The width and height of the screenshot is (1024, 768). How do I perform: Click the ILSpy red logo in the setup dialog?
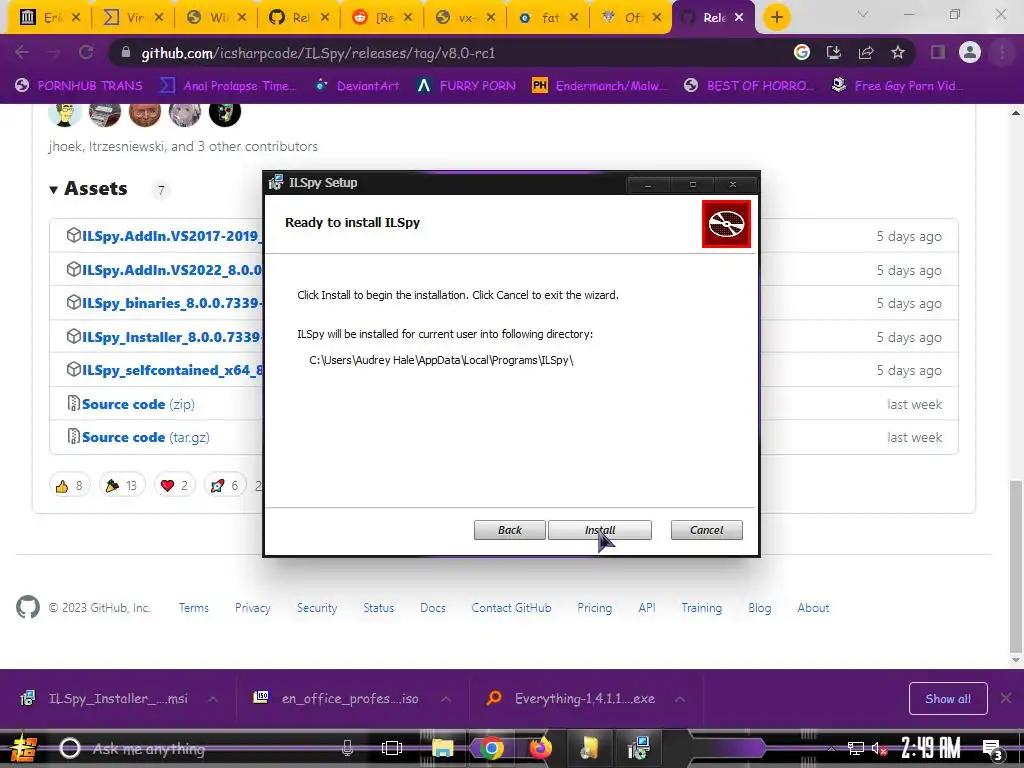(x=726, y=224)
